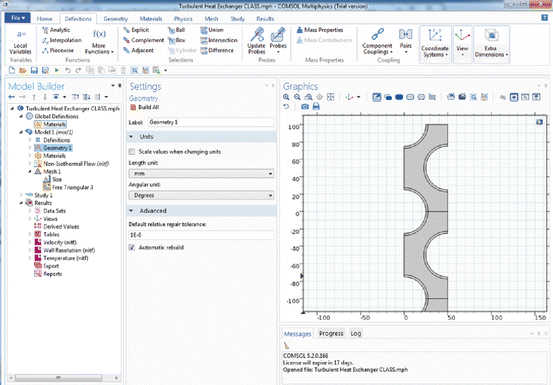The height and width of the screenshot is (385, 553).
Task: Switch to the Materials ribbon tab
Action: (151, 19)
